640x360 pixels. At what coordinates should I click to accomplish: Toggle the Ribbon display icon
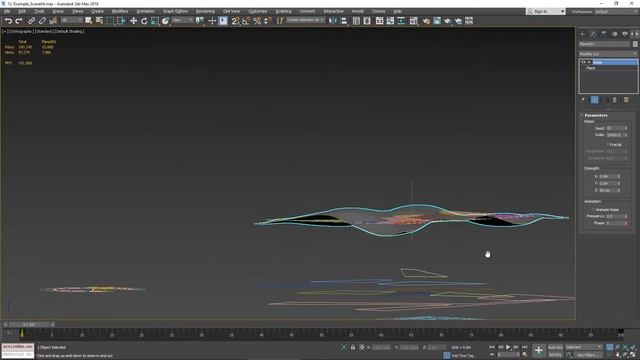point(380,21)
